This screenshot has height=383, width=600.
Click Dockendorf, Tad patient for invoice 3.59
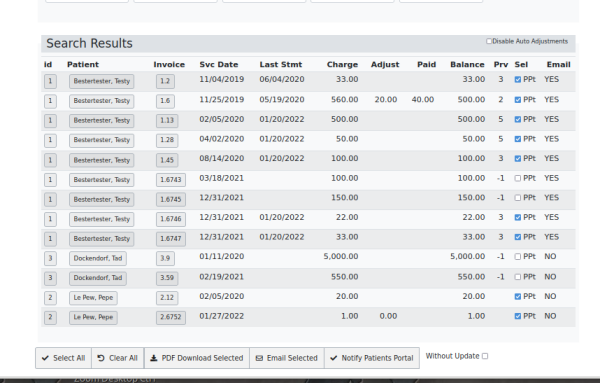[x=98, y=278]
